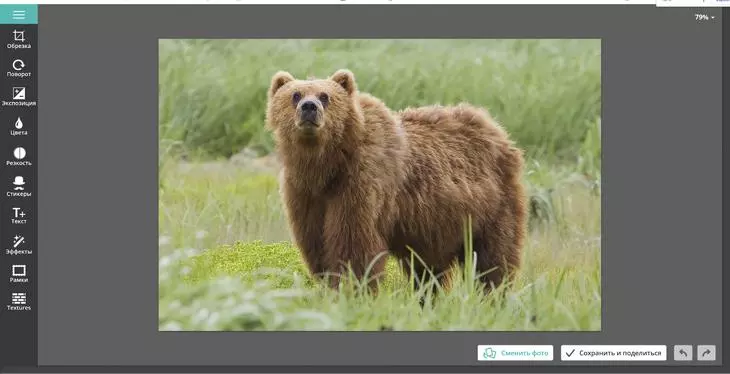Viewport: 730px width, 374px height.
Task: Select the Поворот rotate tool
Action: (19, 68)
